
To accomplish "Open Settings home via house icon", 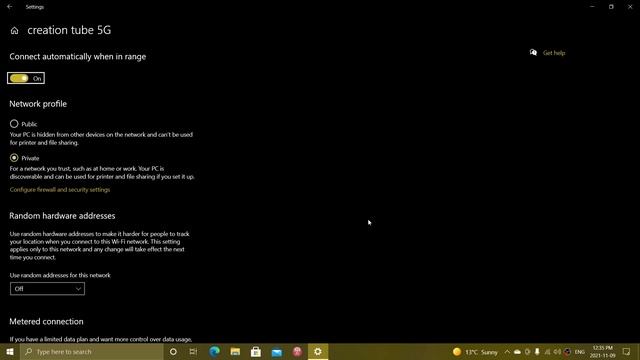I will click(14, 31).
